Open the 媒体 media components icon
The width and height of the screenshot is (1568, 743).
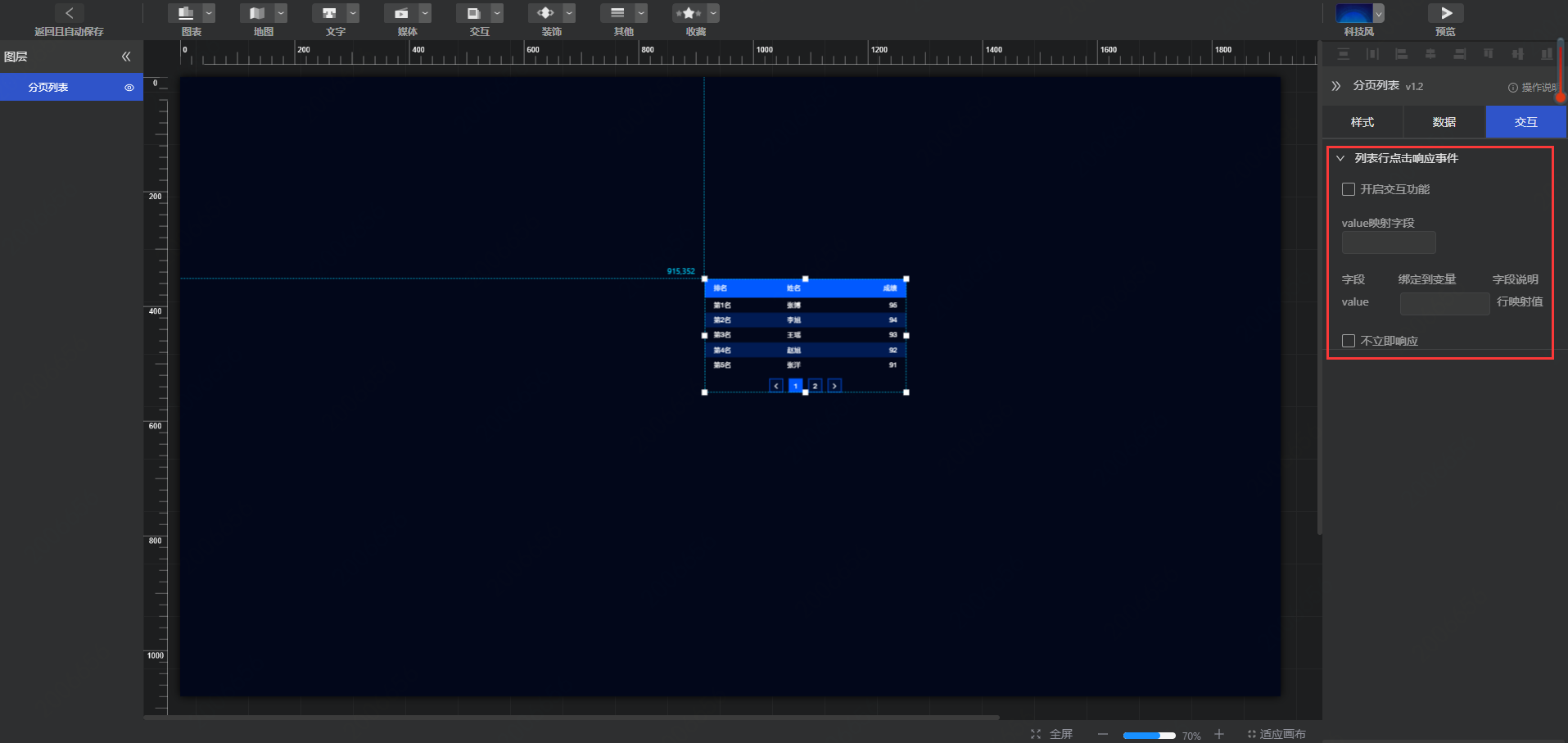(x=401, y=13)
